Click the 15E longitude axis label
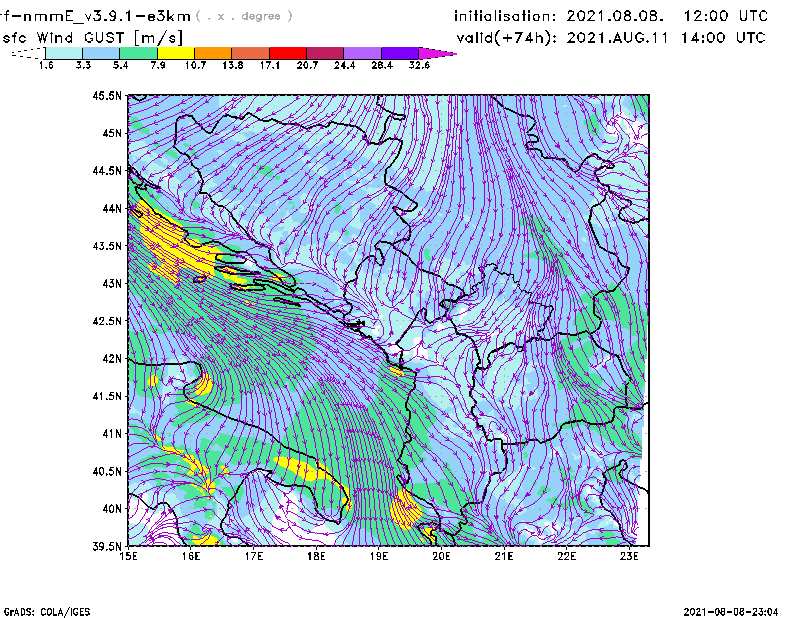 tap(129, 557)
